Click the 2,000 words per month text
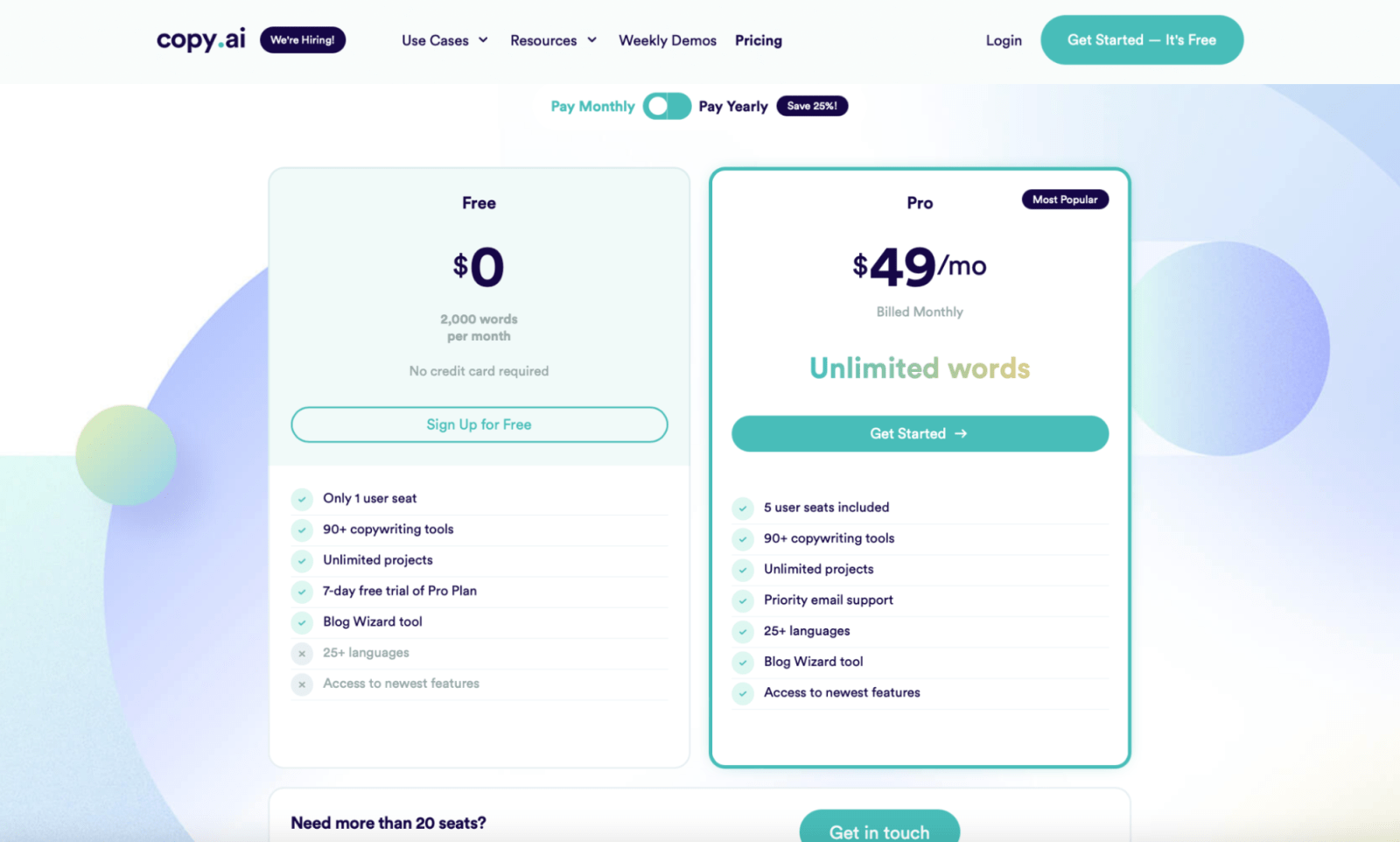 pos(479,327)
